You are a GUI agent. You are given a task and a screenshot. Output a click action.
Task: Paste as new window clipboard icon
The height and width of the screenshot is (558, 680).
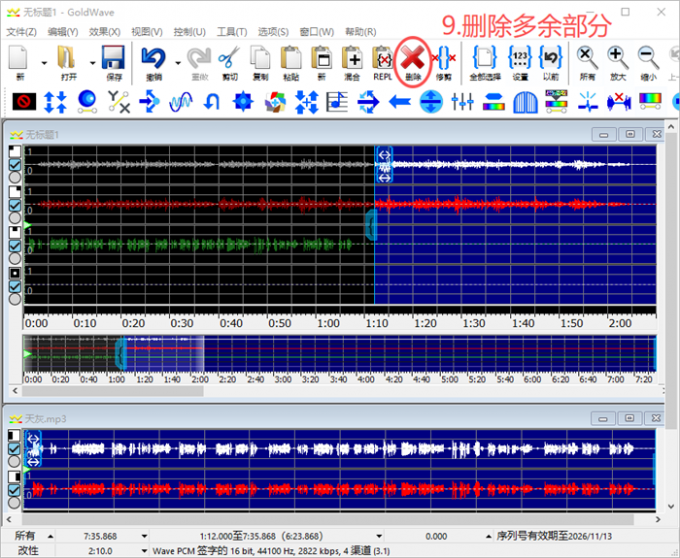tap(321, 58)
